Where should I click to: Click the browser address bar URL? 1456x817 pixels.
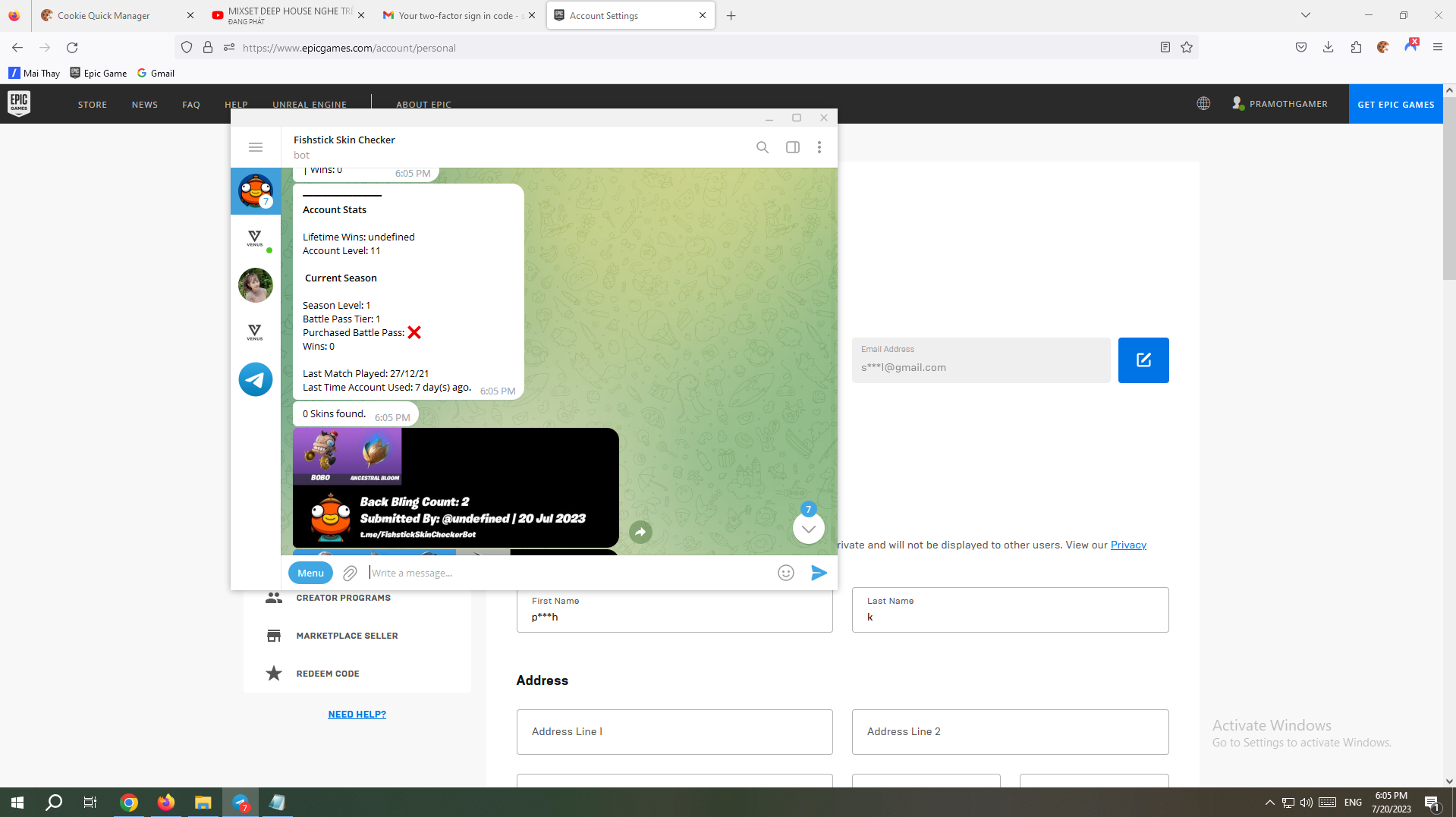[349, 48]
